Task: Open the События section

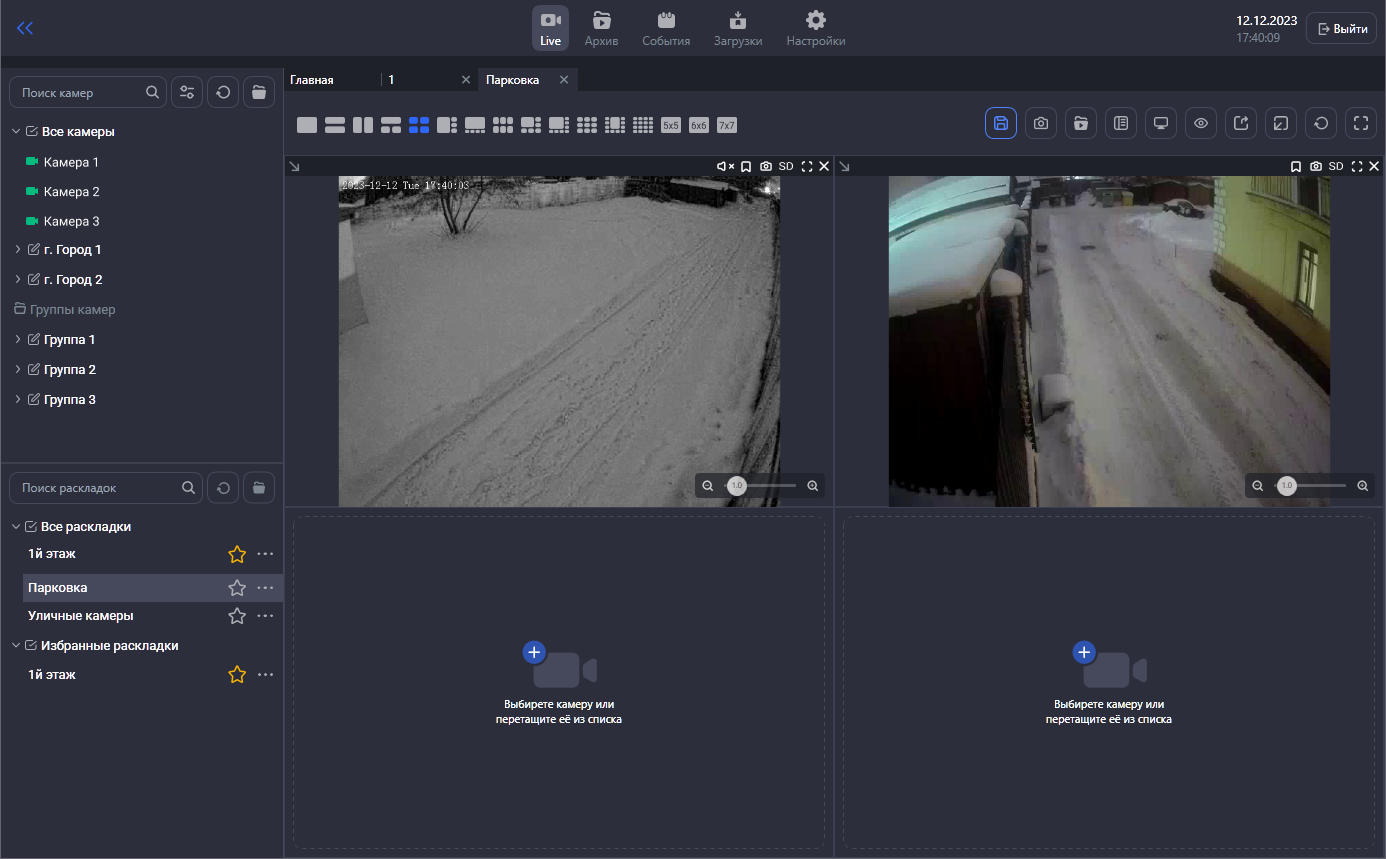Action: click(x=666, y=28)
